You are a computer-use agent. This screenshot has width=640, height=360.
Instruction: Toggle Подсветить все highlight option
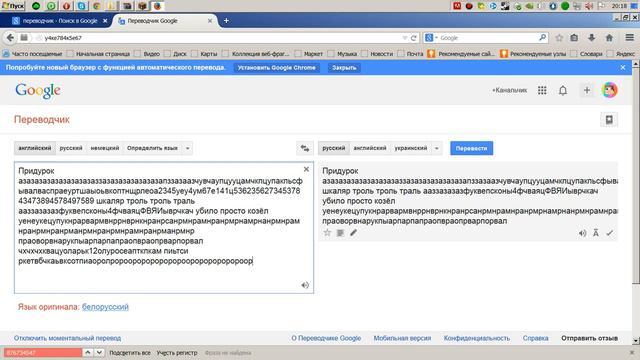pyautogui.click(x=130, y=353)
